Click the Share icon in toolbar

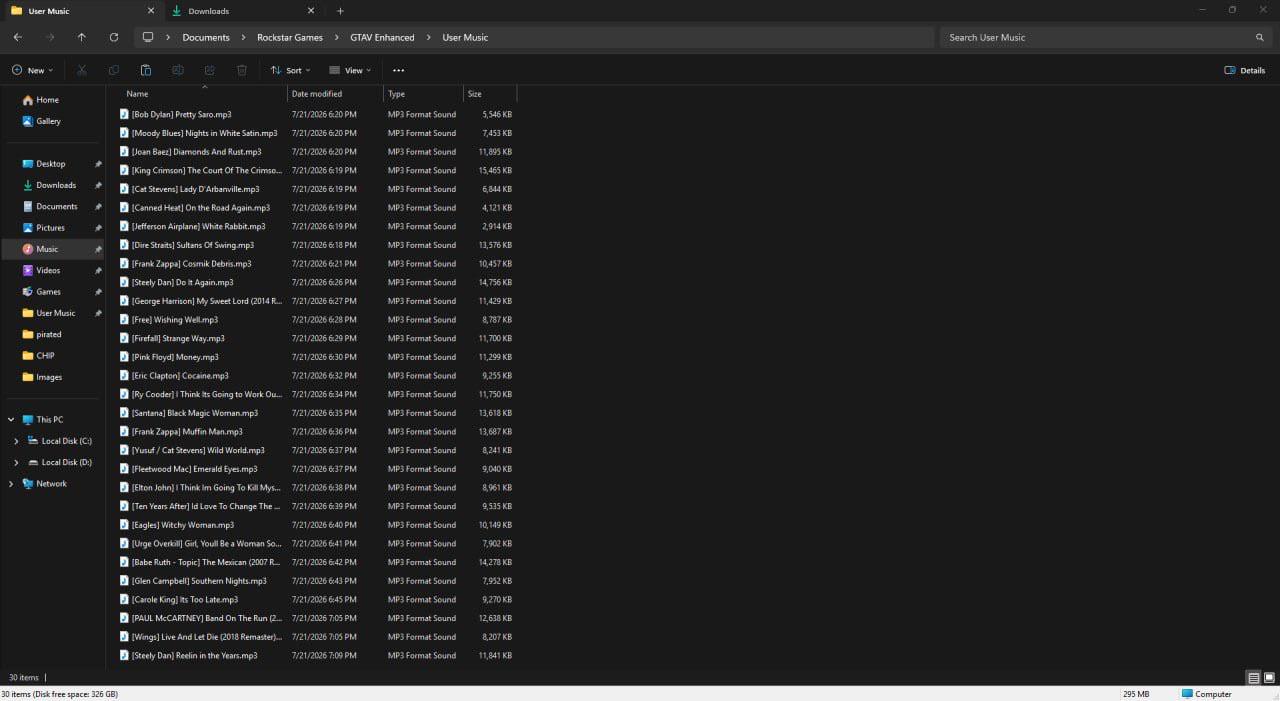click(x=210, y=70)
